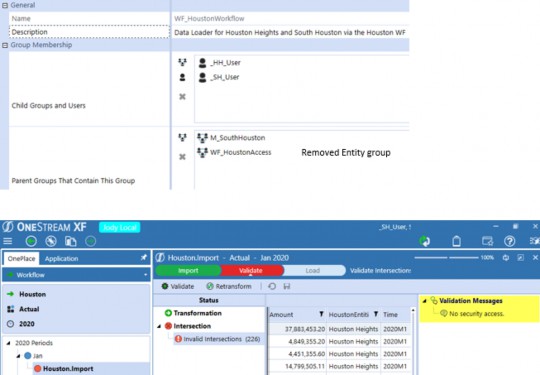Click the Houston workflow profile selector

[x=32, y=294]
